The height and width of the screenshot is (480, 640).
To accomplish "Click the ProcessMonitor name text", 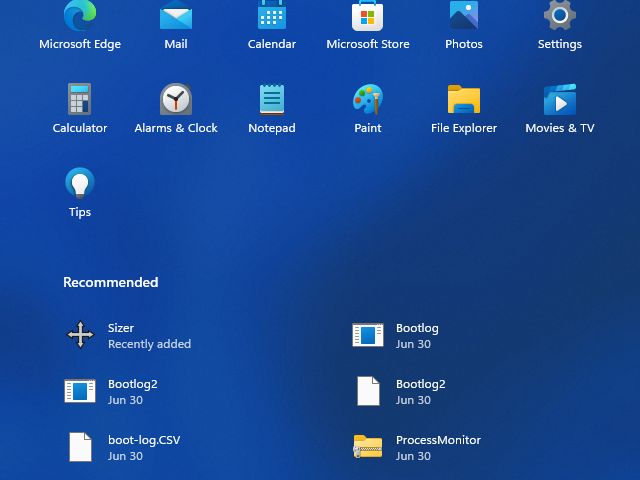I will (x=438, y=440).
